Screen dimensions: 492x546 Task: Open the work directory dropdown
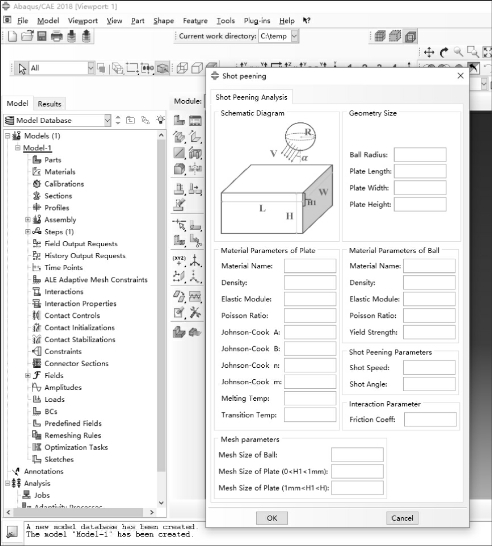pyautogui.click(x=295, y=36)
